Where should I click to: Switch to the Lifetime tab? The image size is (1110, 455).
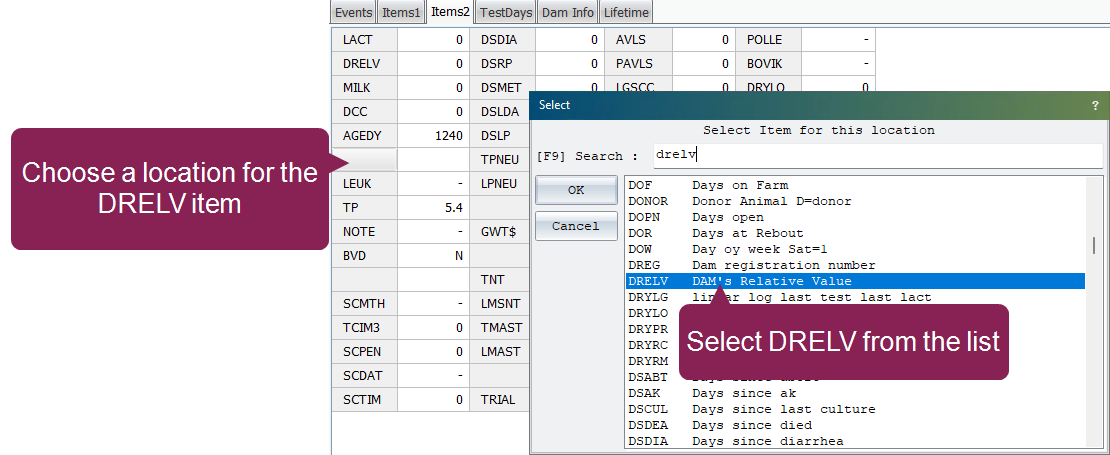point(626,12)
